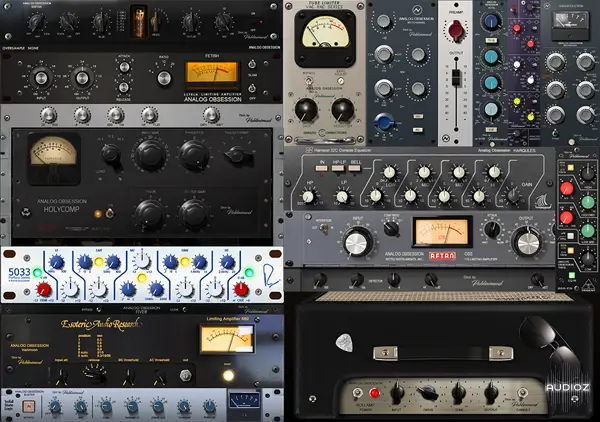Click the THRESHOLD knob on HOLYCOMP

click(x=194, y=155)
